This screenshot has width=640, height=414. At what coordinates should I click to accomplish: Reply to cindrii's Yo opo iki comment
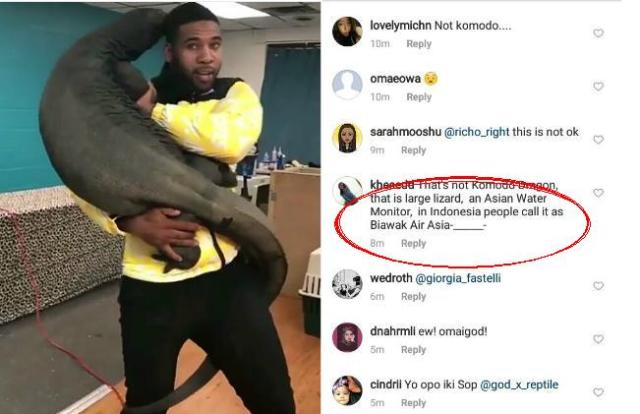pos(413,403)
